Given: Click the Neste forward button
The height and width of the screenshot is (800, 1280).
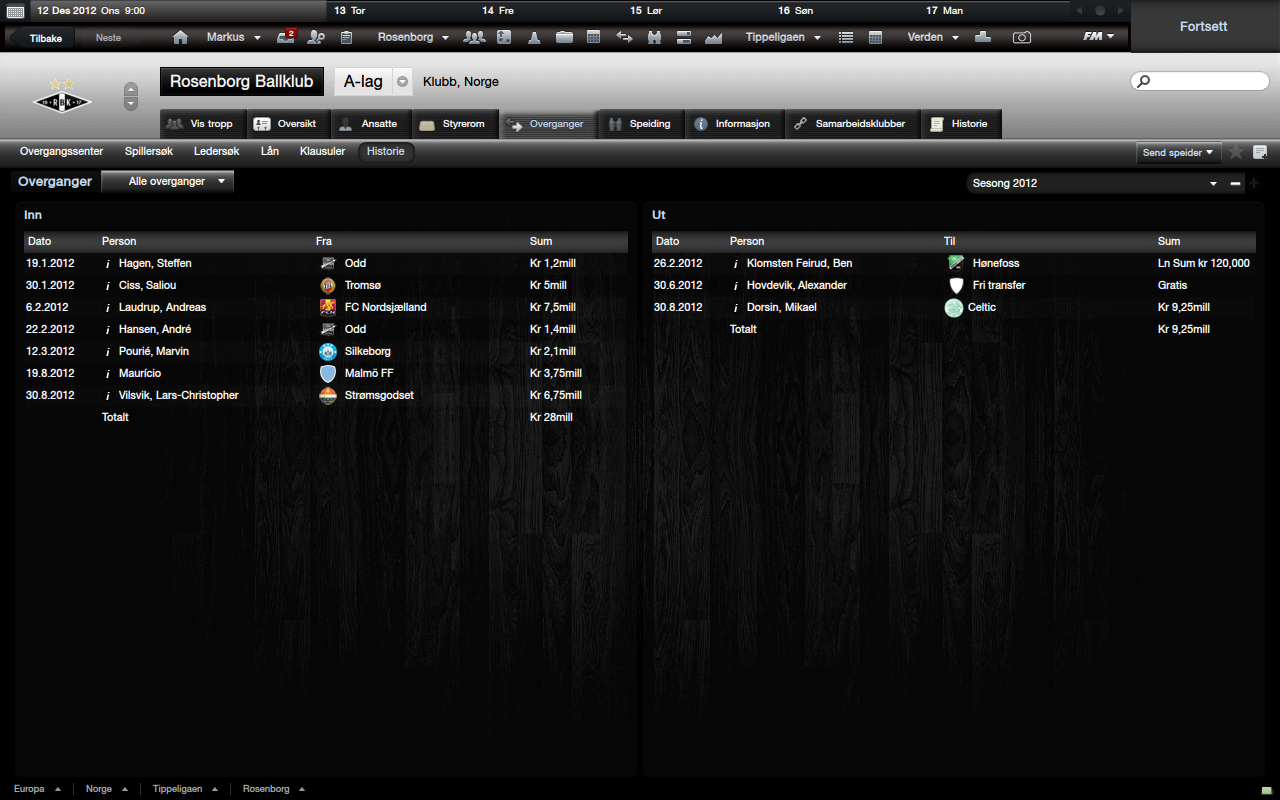Looking at the screenshot, I should (x=108, y=38).
